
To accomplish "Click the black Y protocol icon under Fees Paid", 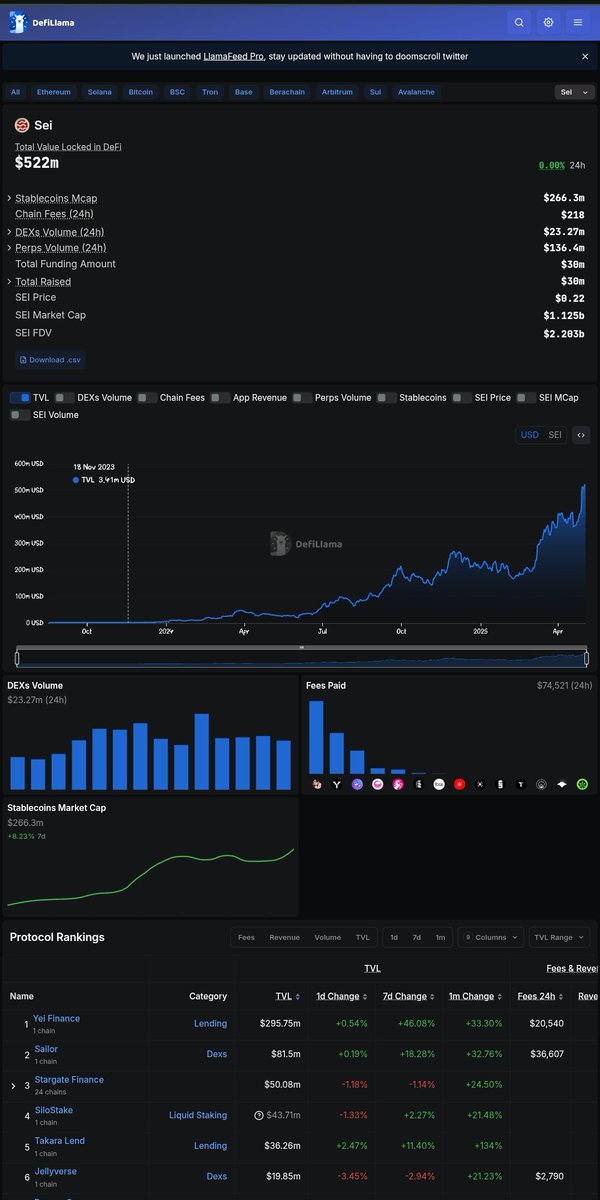I will coord(336,785).
